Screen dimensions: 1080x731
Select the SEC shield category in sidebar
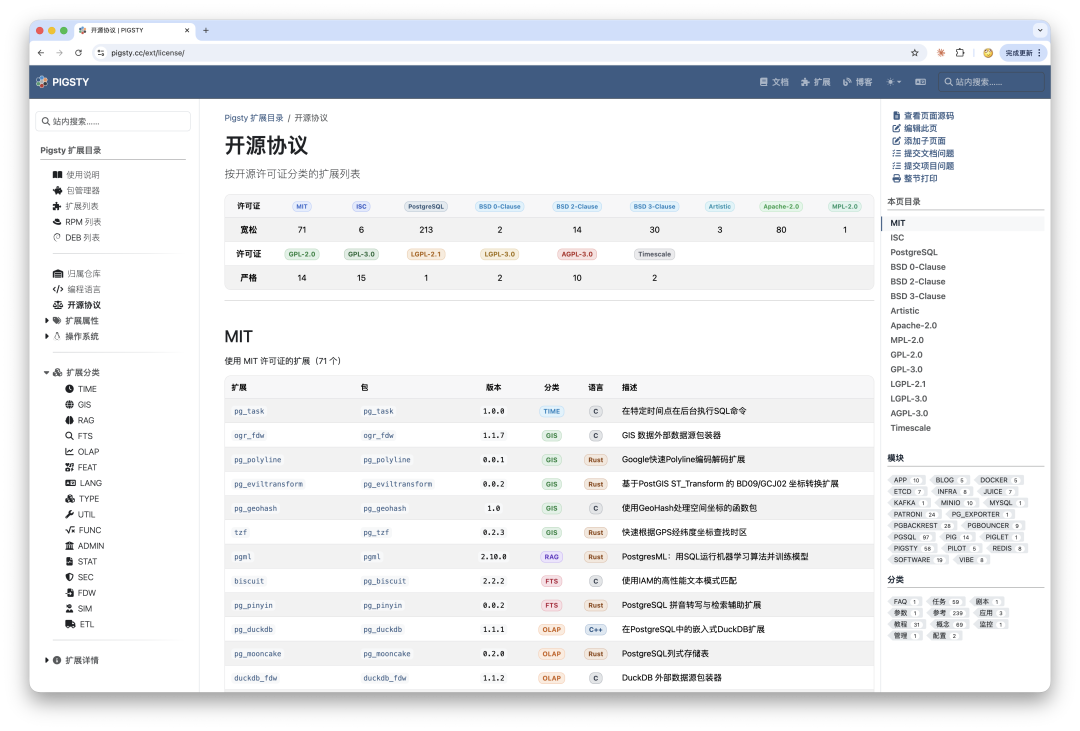coord(79,577)
